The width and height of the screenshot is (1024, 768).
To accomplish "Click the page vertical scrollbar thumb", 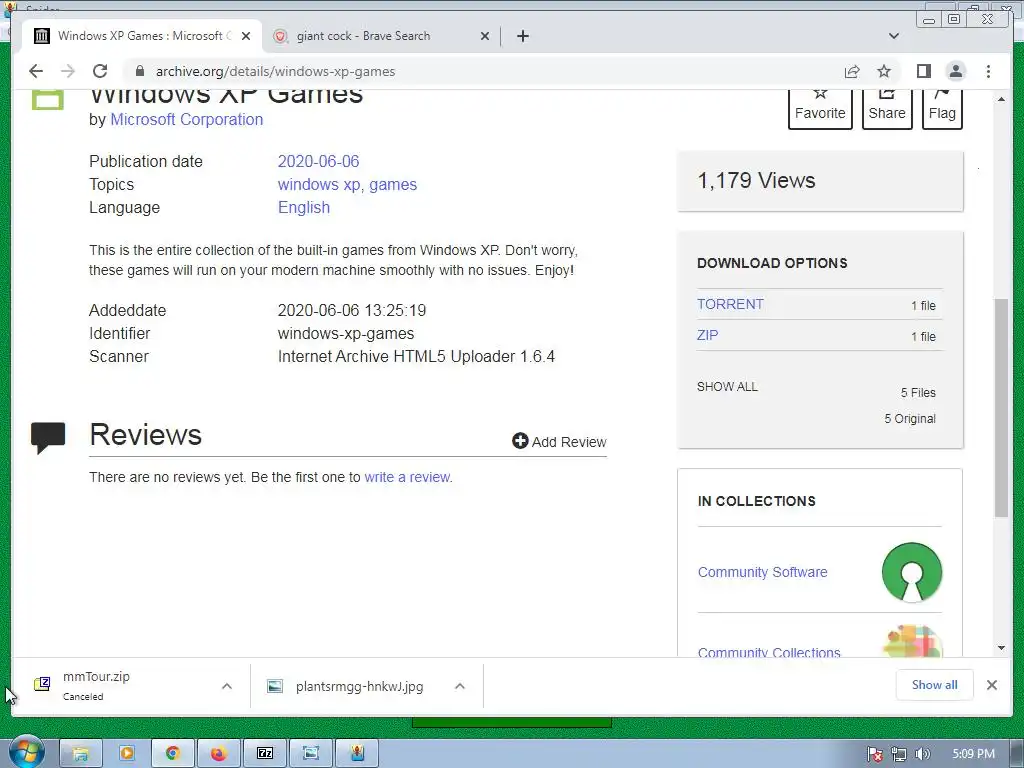I will pos(1001,408).
